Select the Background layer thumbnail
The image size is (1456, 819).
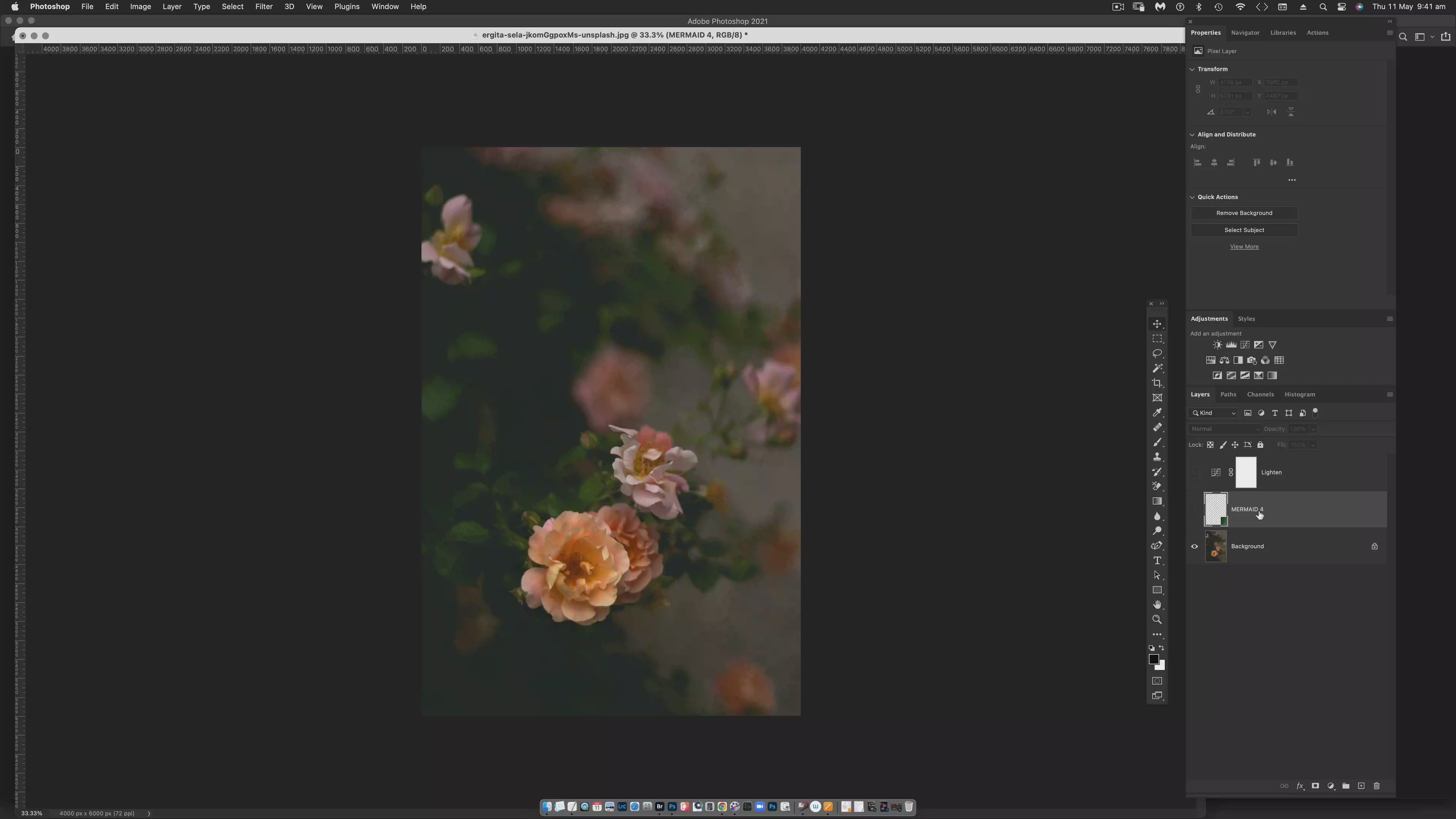pyautogui.click(x=1216, y=546)
